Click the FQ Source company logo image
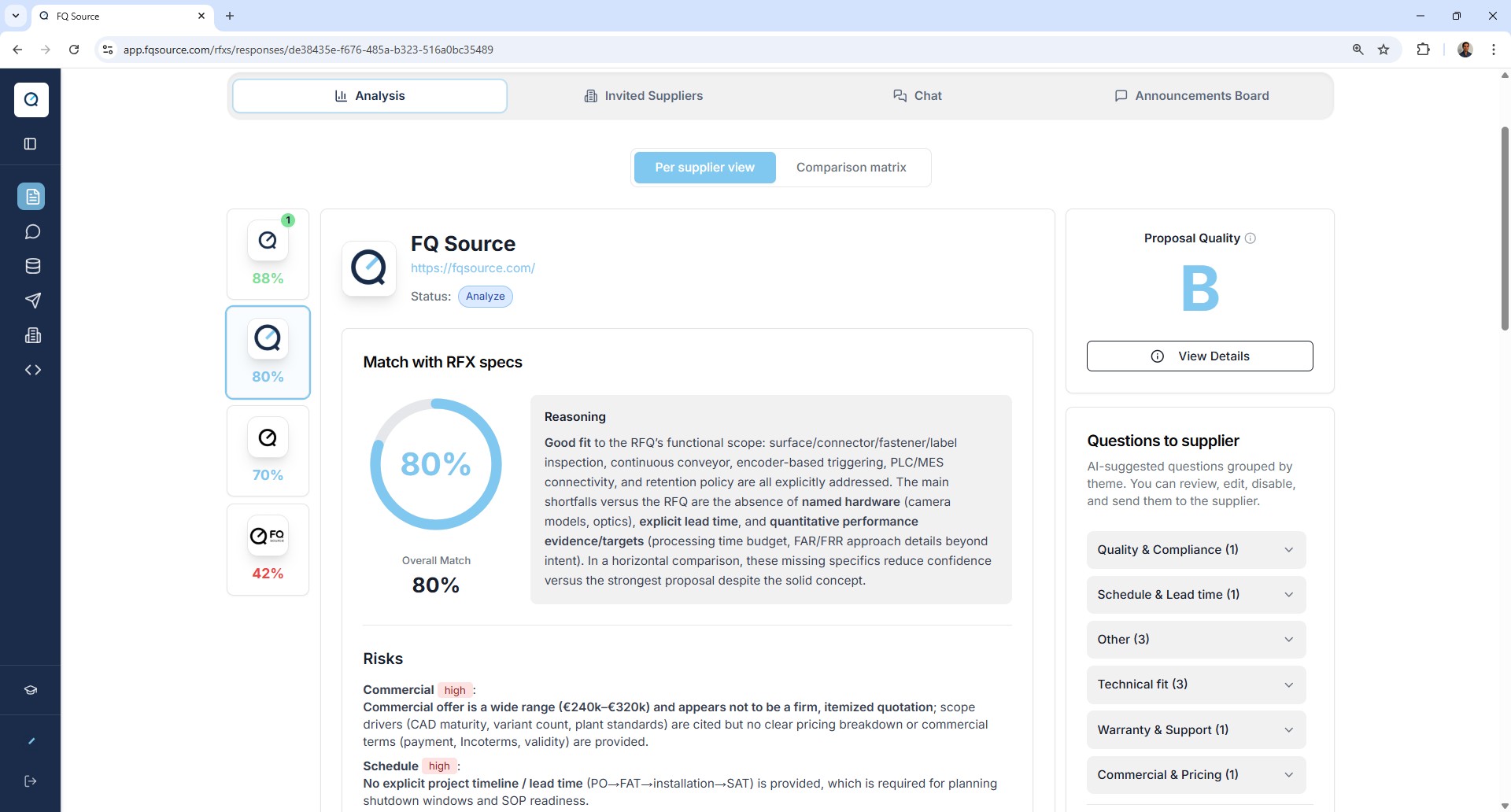Viewport: 1511px width, 812px height. click(x=369, y=268)
